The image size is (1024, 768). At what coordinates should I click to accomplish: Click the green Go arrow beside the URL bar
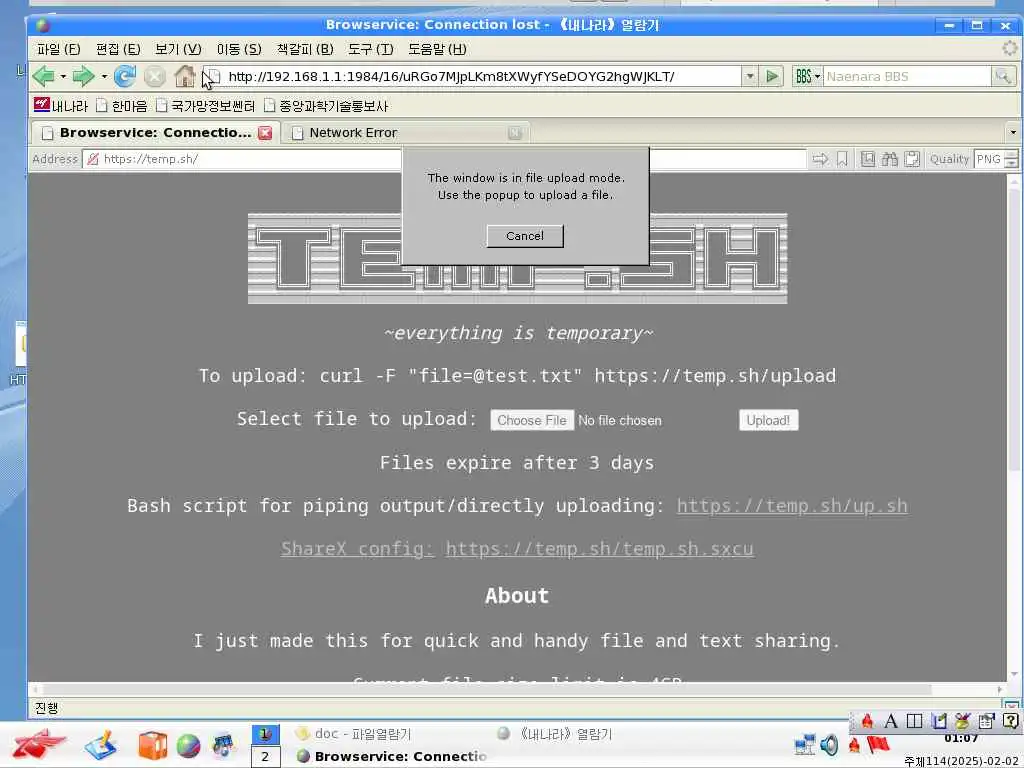(x=772, y=76)
